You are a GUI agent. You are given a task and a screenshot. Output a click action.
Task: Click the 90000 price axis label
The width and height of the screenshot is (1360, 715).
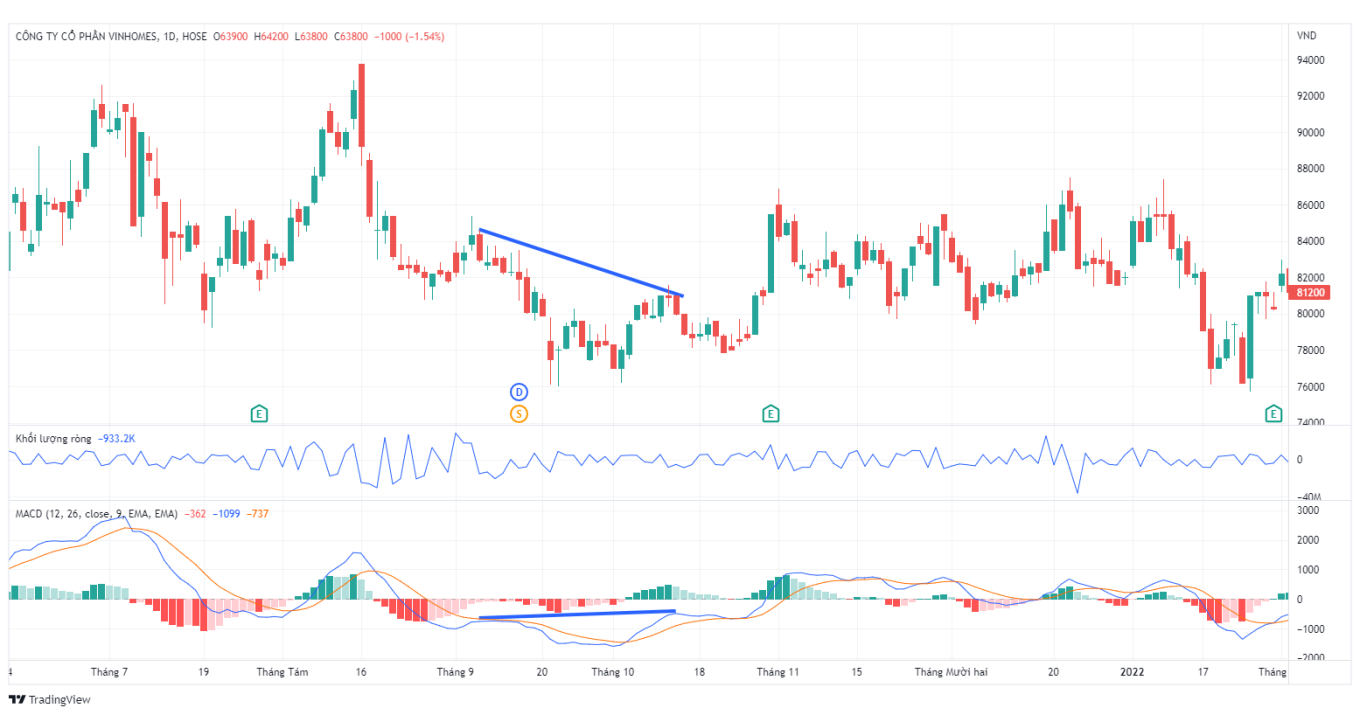pos(1311,132)
